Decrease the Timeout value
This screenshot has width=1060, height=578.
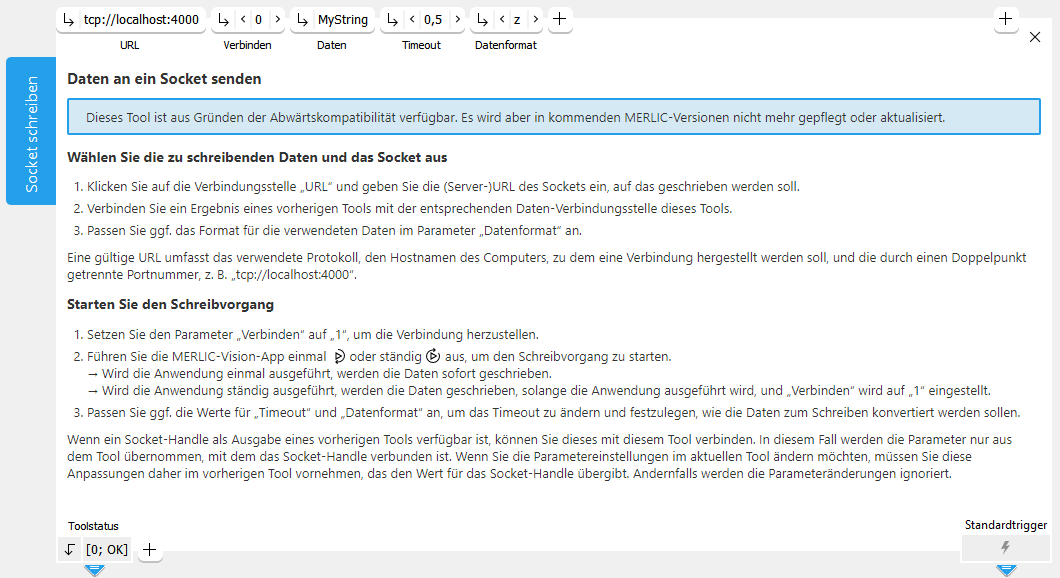pyautogui.click(x=411, y=20)
